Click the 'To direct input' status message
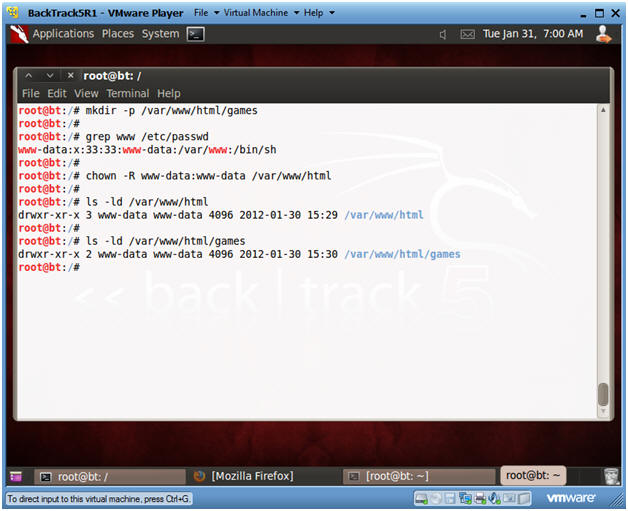The image size is (628, 511). pyautogui.click(x=99, y=499)
